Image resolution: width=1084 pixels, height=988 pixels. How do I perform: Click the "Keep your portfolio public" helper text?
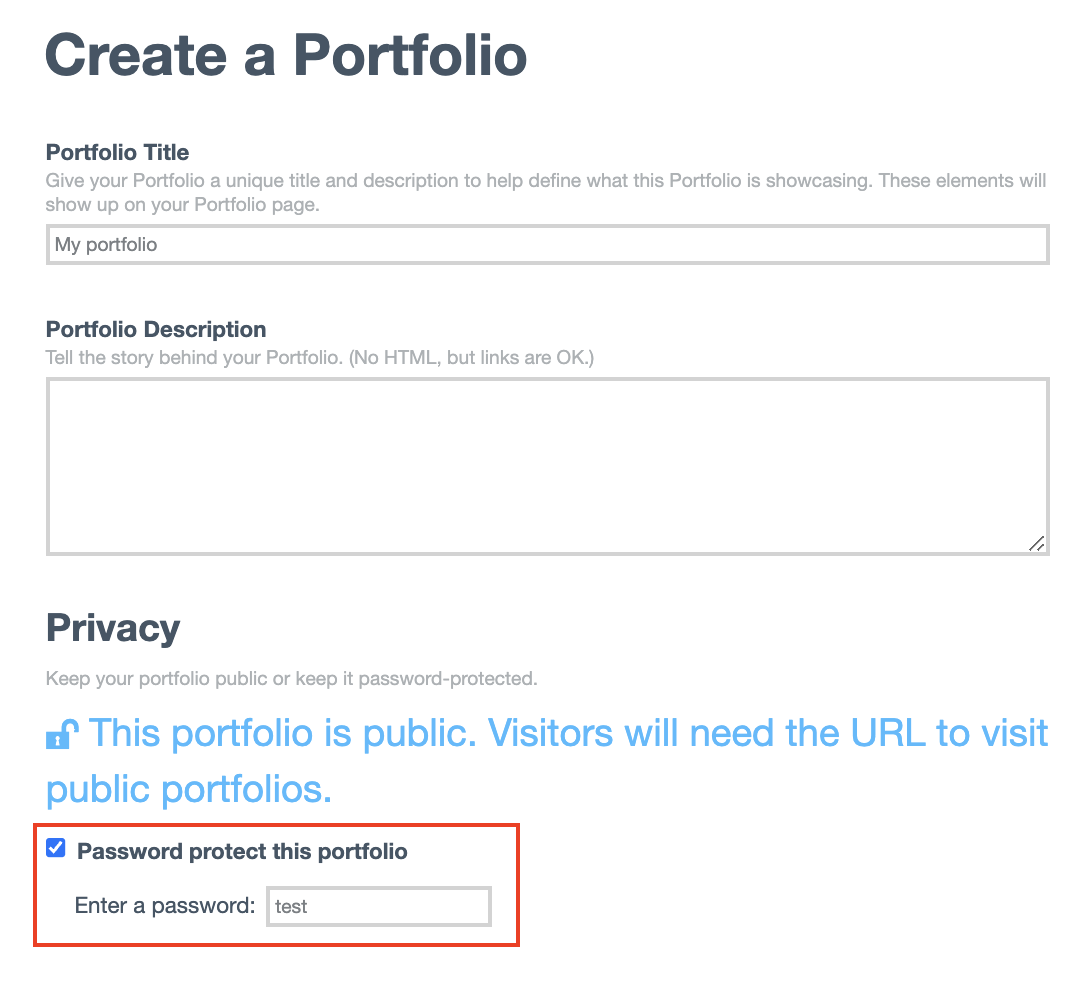click(x=291, y=679)
